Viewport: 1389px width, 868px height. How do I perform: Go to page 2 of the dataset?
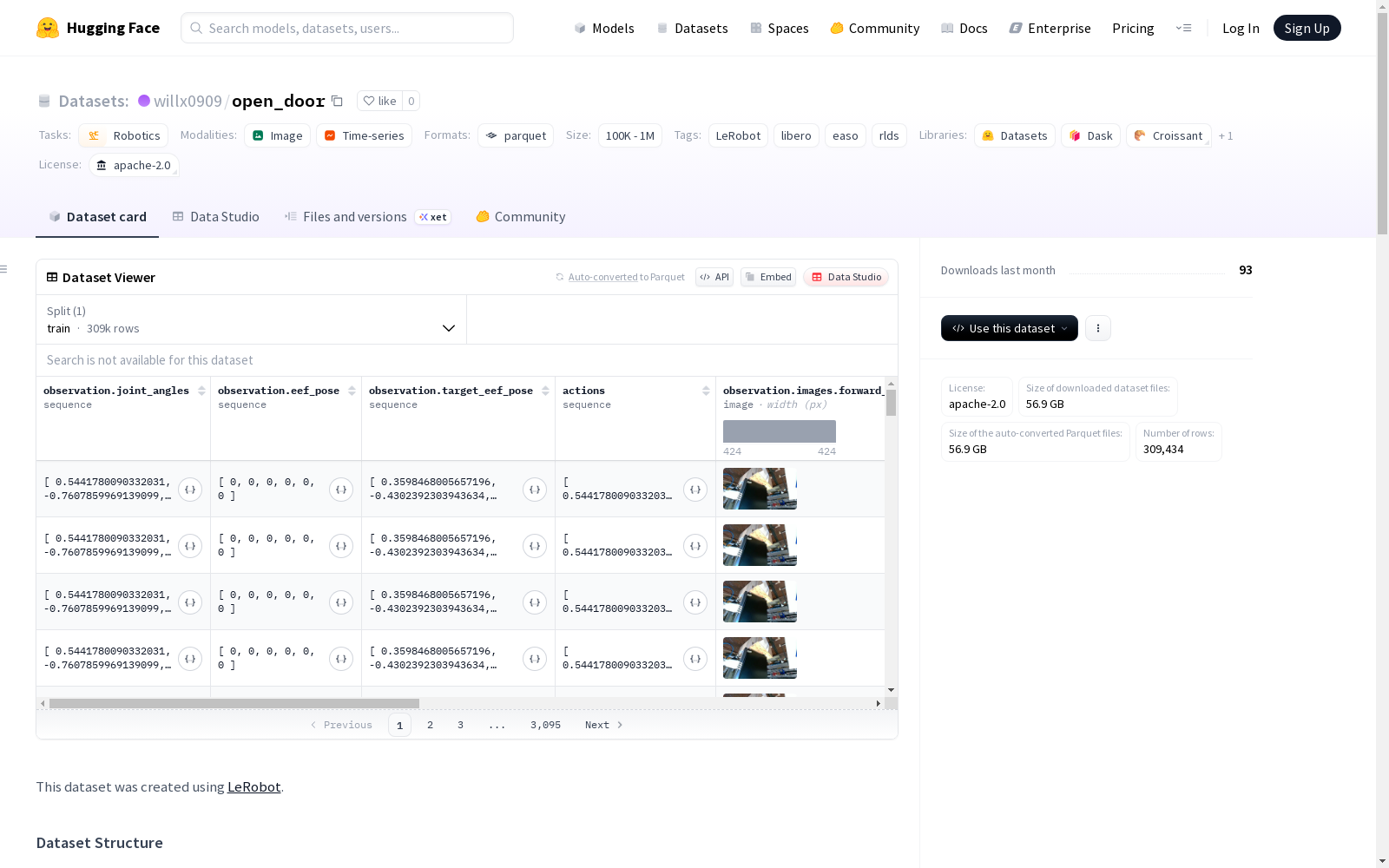(430, 725)
